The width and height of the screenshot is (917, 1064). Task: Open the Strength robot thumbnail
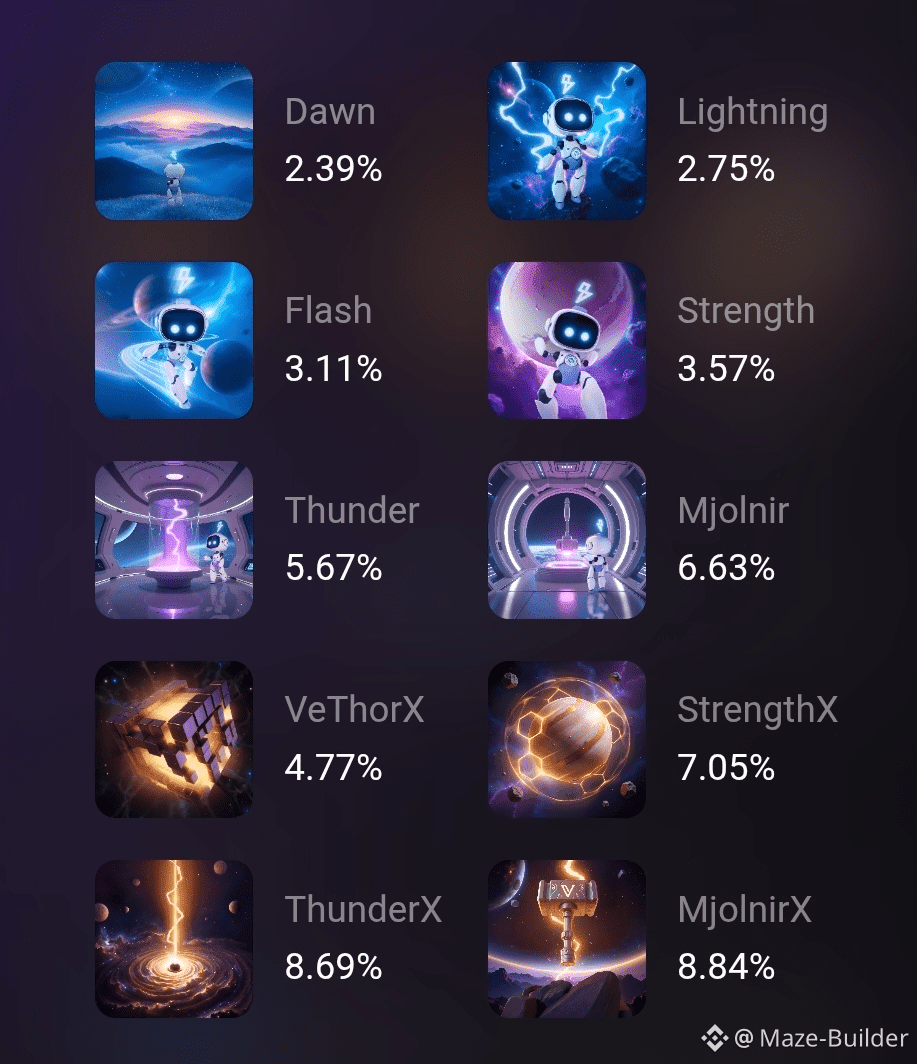coord(567,340)
